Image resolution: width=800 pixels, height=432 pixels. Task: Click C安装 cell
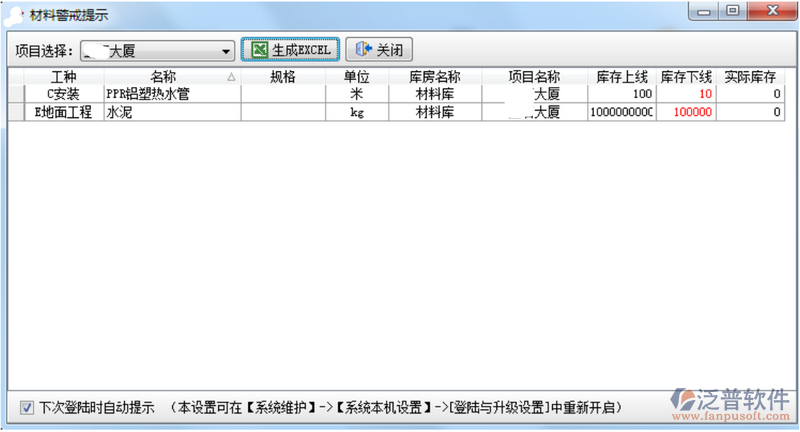tap(64, 94)
